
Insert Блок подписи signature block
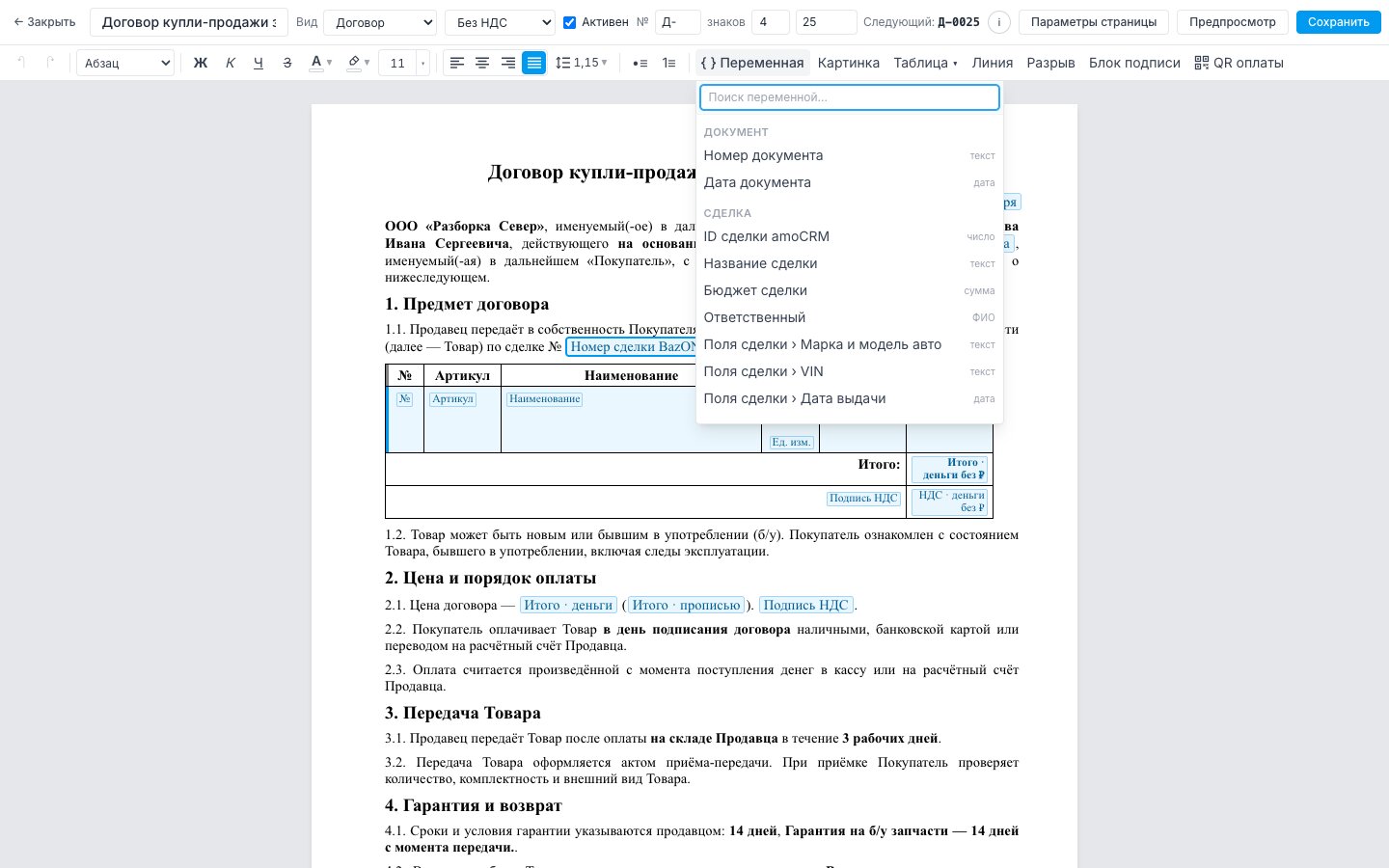coord(1134,63)
